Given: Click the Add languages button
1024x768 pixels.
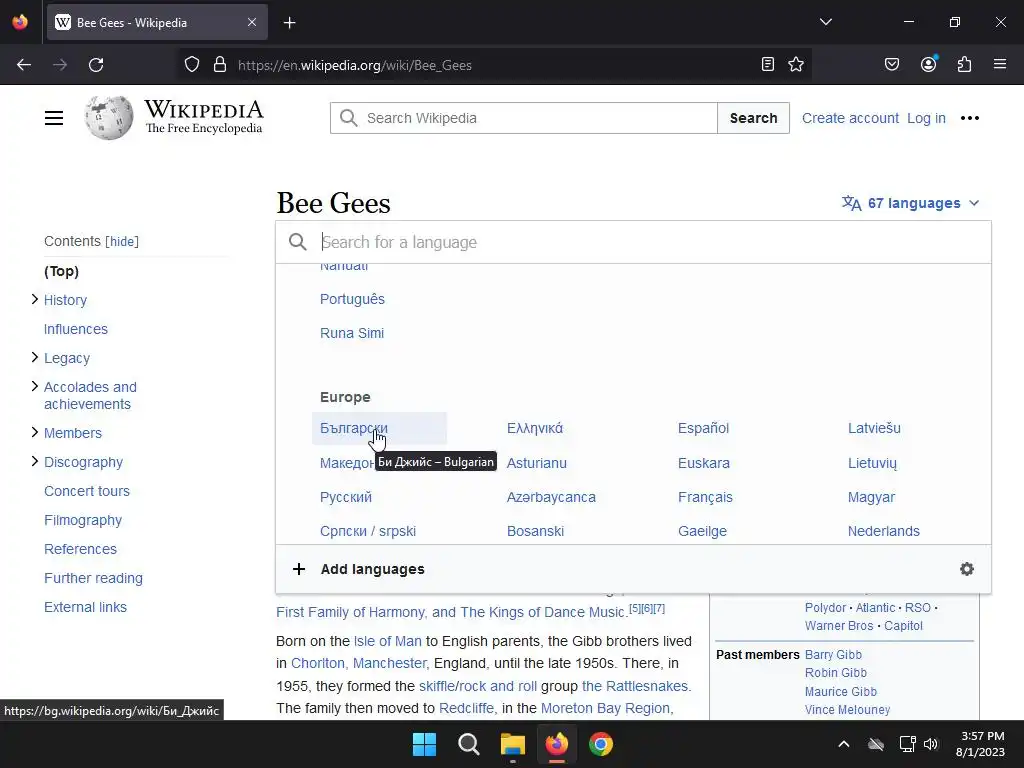Looking at the screenshot, I should (372, 569).
